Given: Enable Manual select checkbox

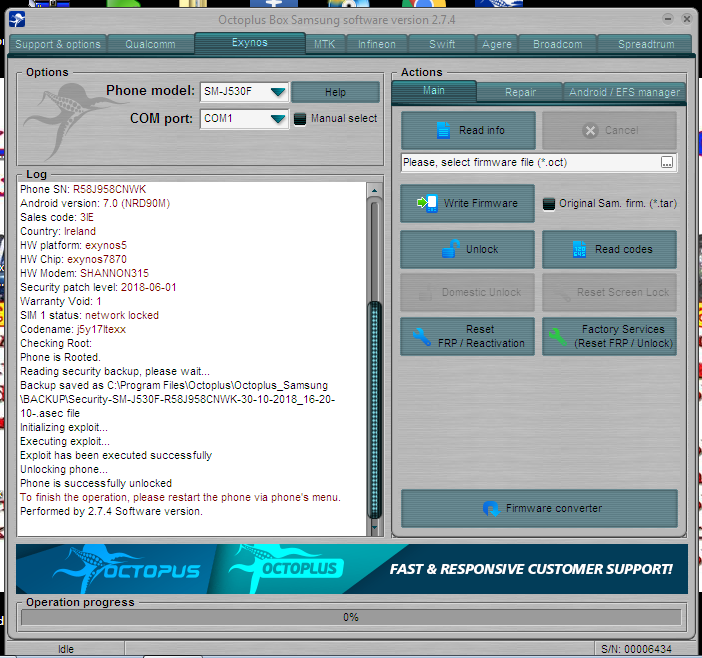Looking at the screenshot, I should coord(300,119).
